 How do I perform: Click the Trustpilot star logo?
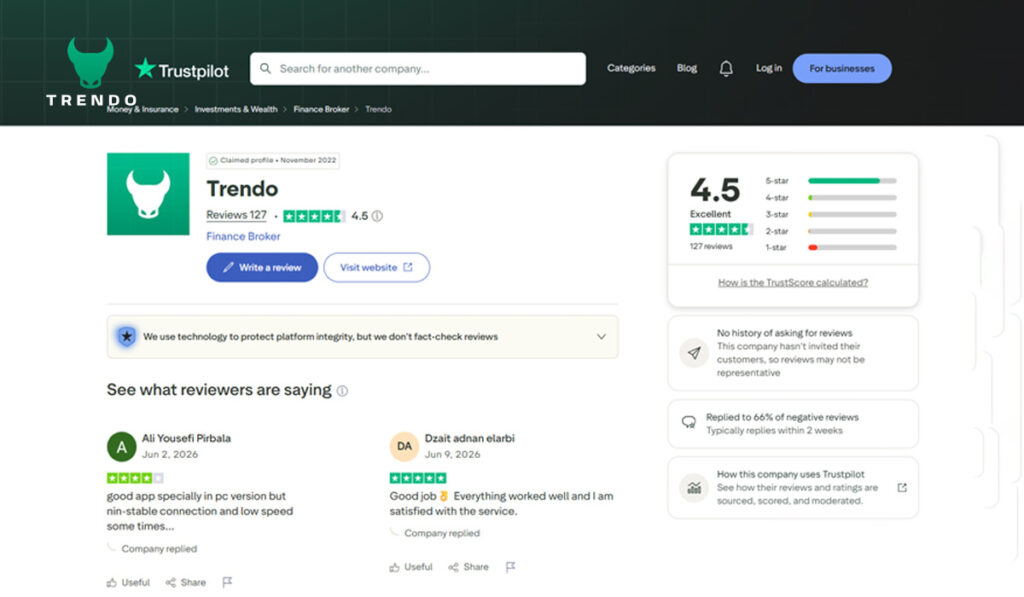[x=145, y=68]
